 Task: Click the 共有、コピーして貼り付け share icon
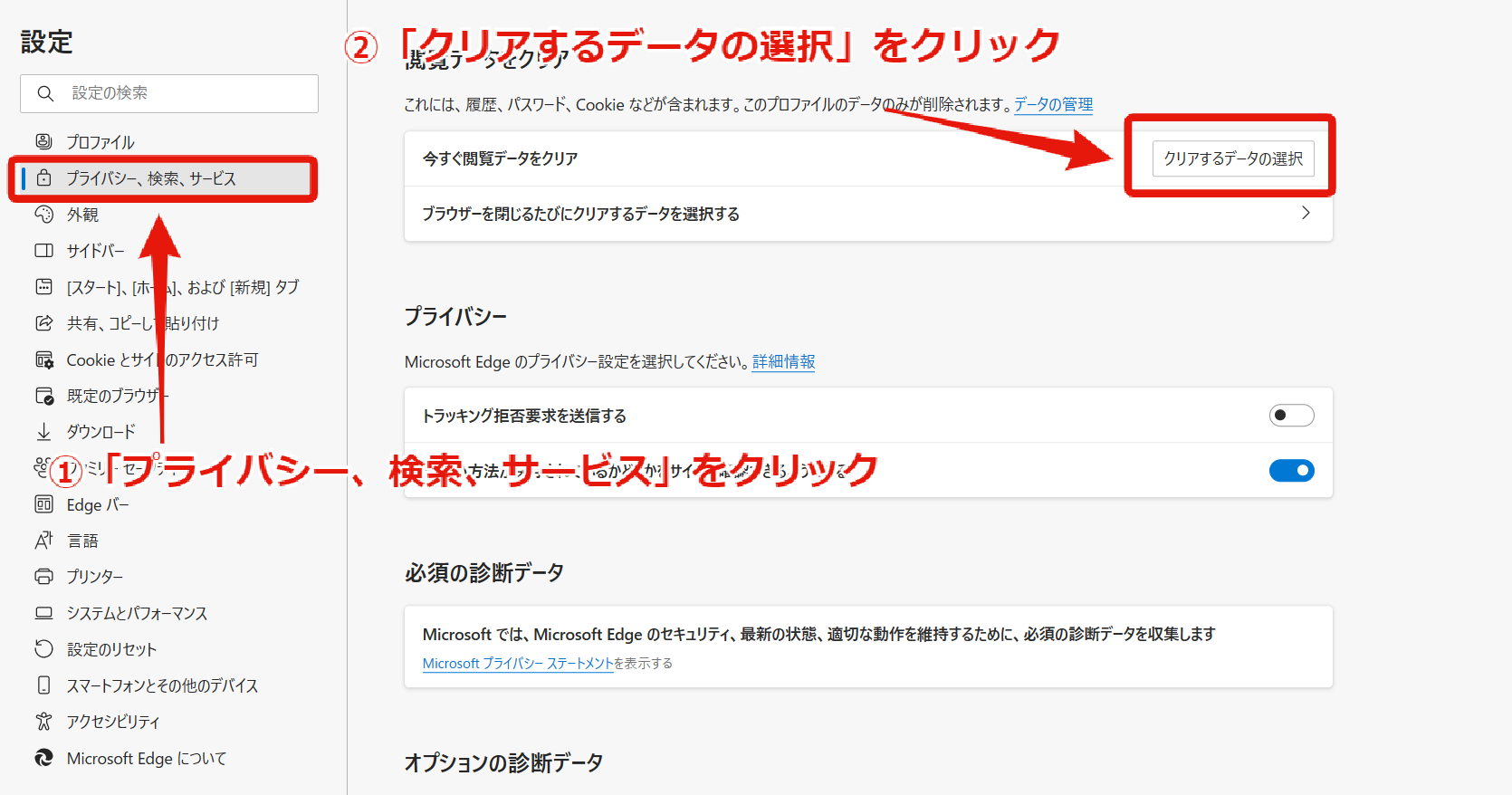tap(43, 322)
